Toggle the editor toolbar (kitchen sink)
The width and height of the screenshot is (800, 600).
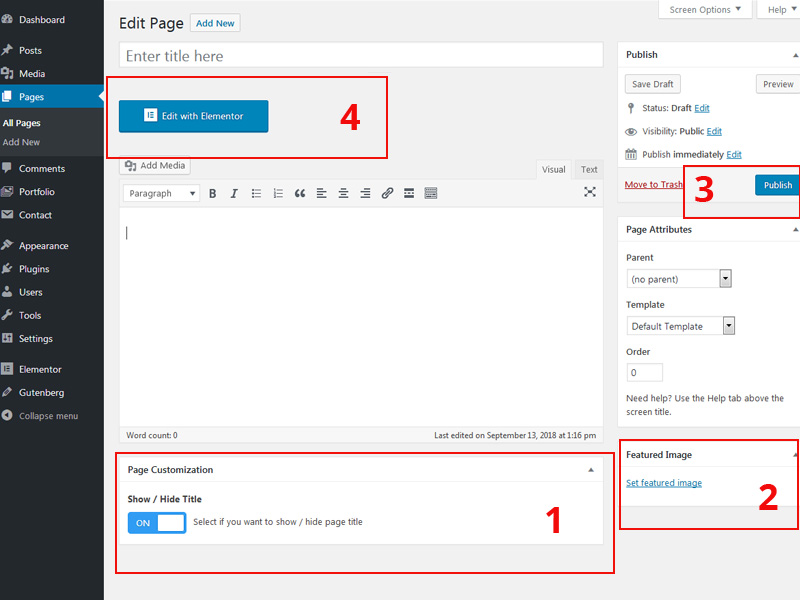pos(431,193)
